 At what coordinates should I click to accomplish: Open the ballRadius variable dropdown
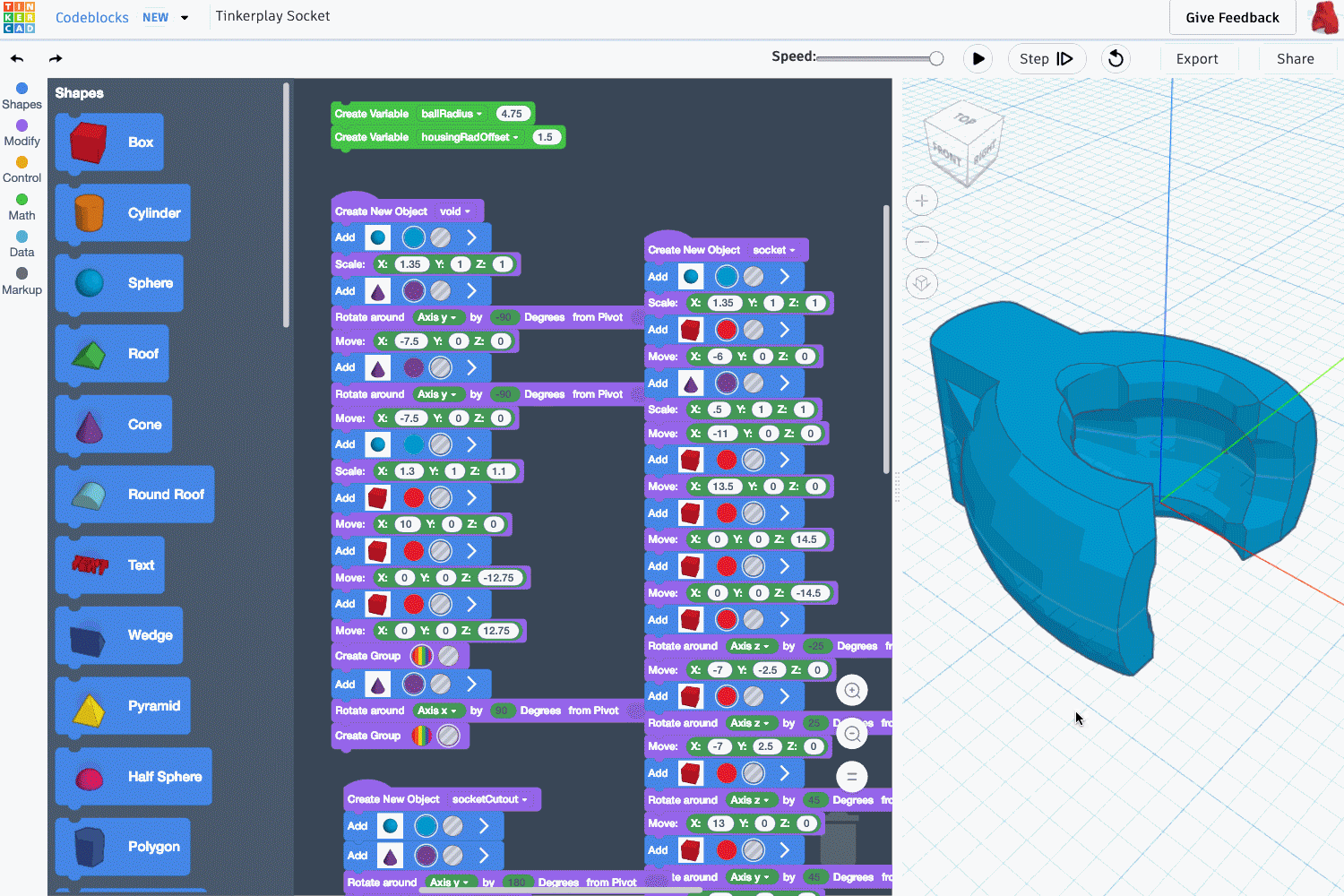[452, 114]
